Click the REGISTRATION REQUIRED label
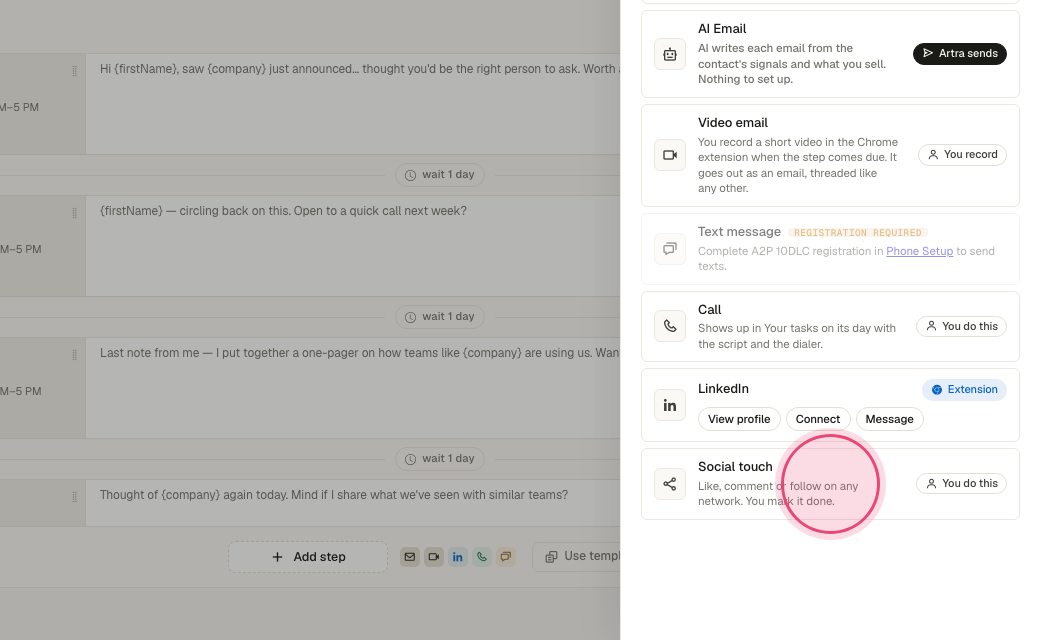The height and width of the screenshot is (640, 1040). pos(858,233)
